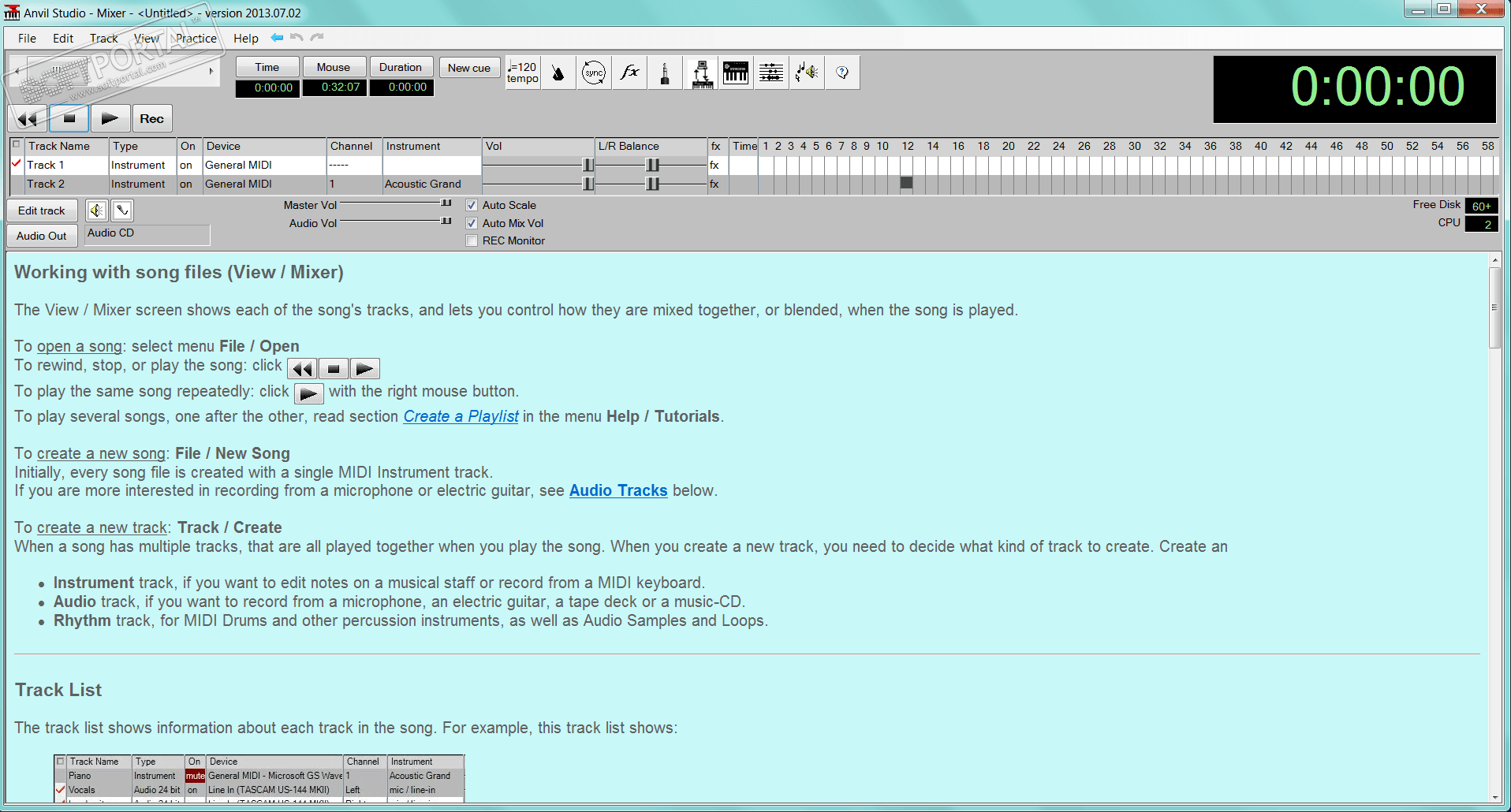Change the Device of Track 1
1511x812 pixels.
click(x=264, y=165)
